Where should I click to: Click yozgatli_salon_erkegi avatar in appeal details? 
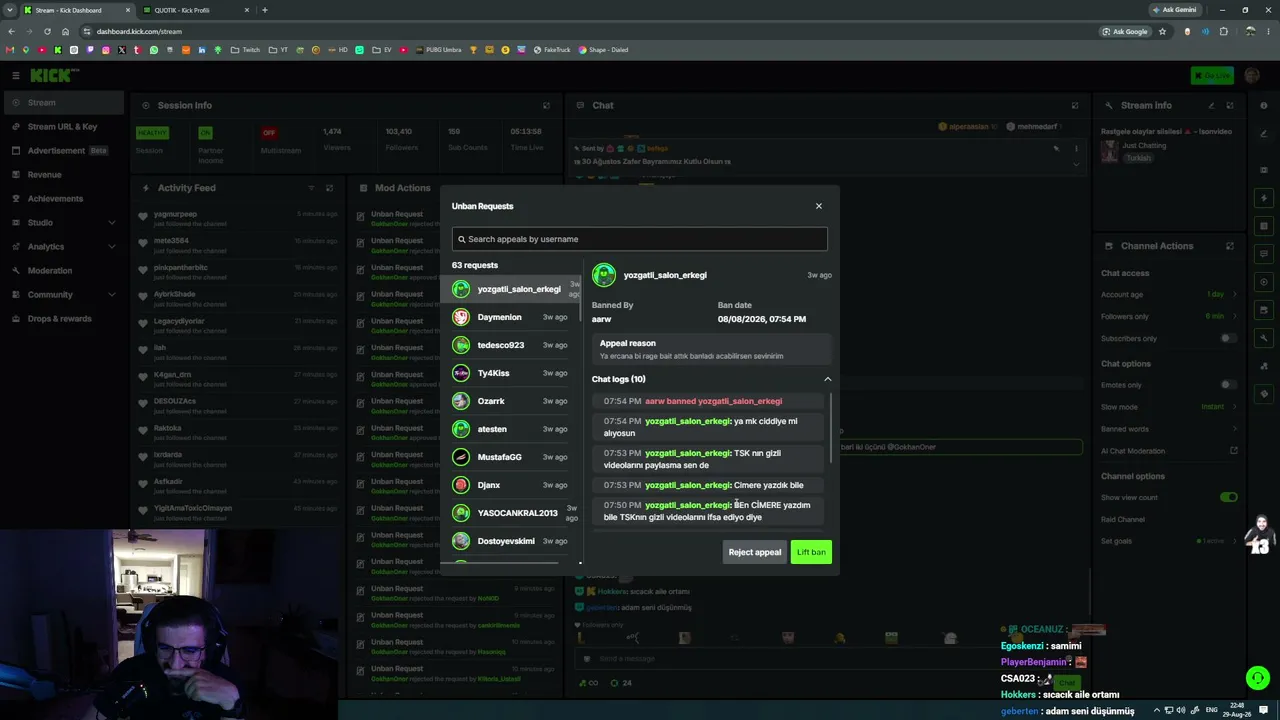point(604,275)
